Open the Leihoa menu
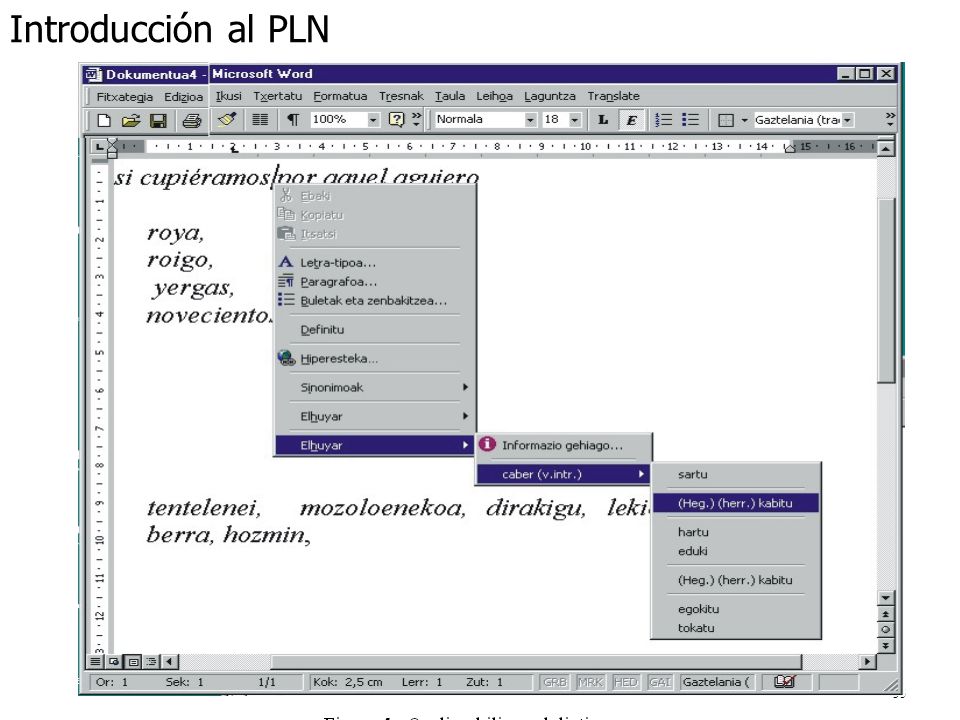 point(494,96)
